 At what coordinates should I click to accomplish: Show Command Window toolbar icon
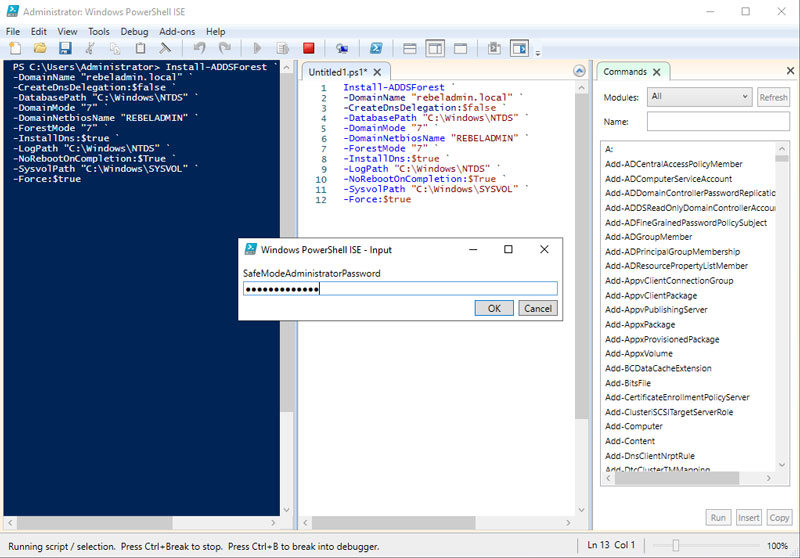(x=494, y=48)
